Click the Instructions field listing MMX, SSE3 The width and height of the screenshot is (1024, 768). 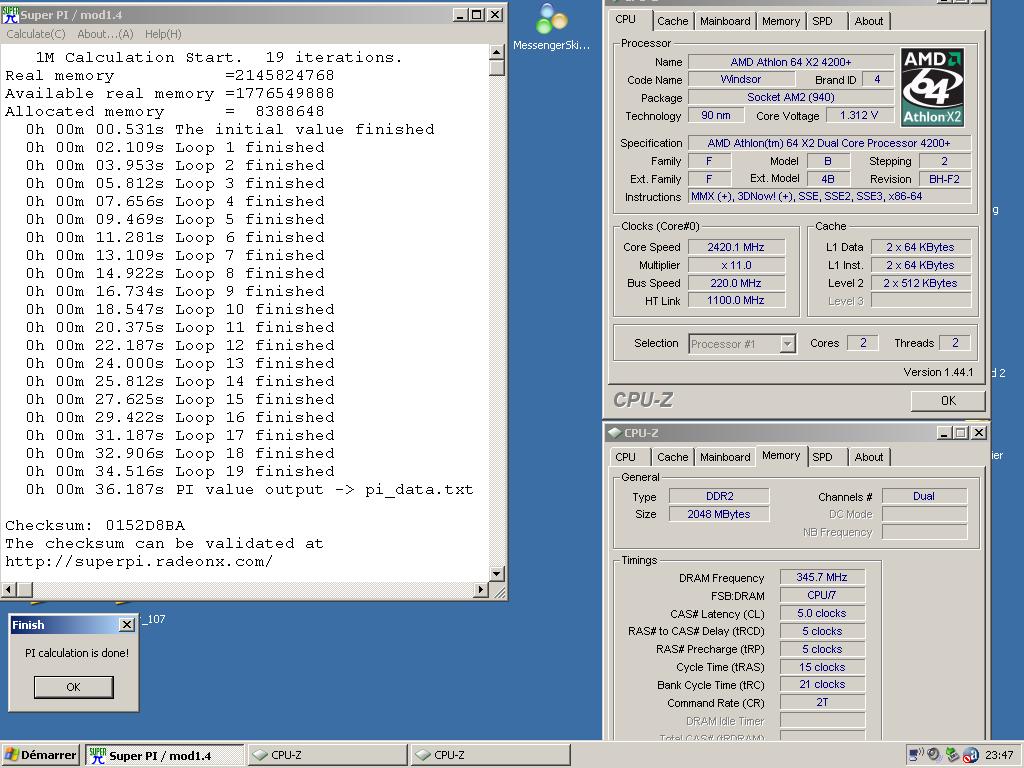click(829, 196)
